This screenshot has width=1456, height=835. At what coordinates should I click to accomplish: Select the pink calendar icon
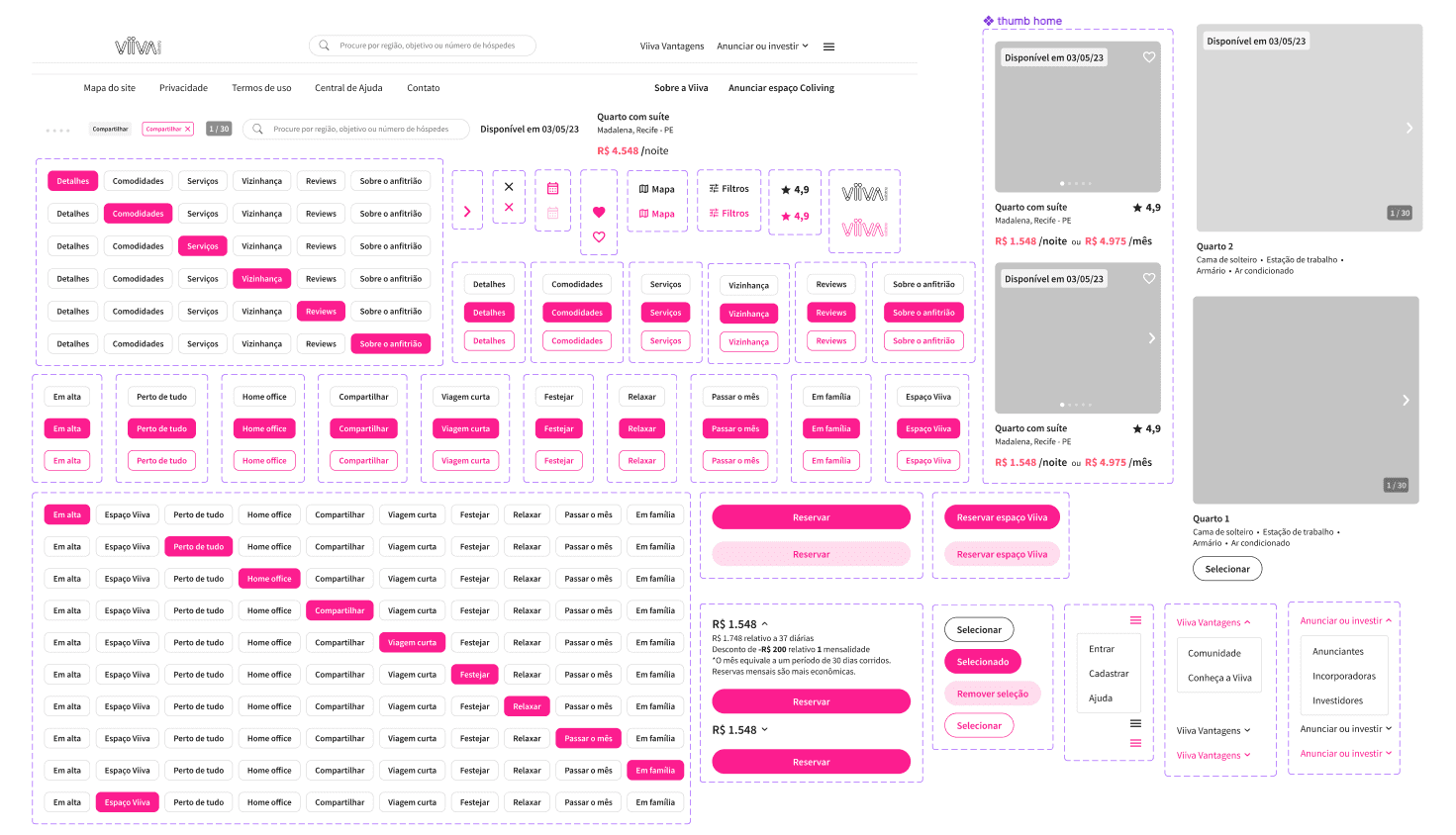coord(552,188)
